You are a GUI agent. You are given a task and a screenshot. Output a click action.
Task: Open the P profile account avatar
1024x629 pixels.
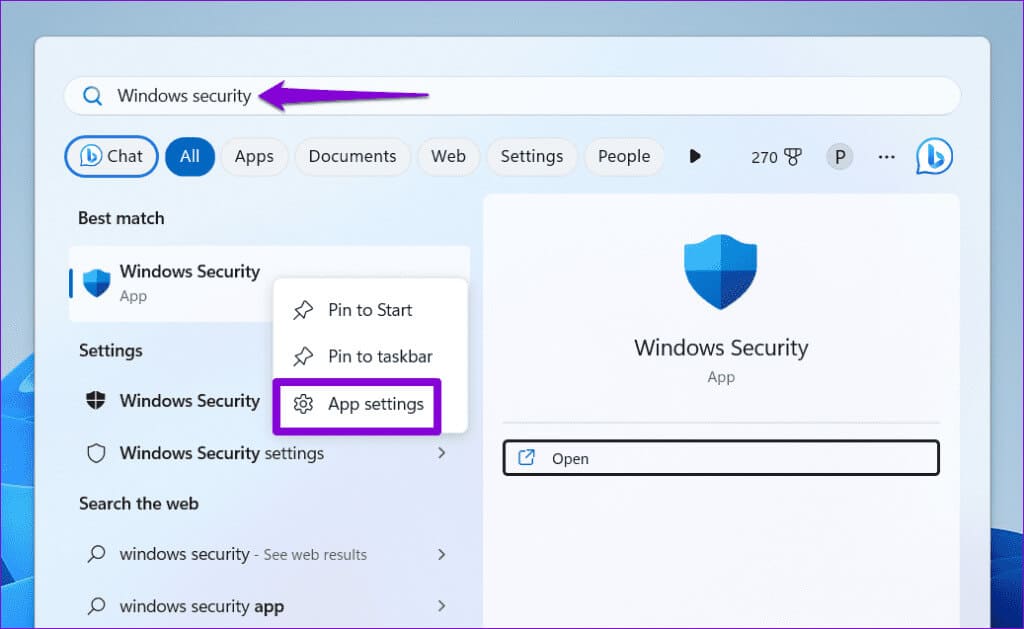point(839,157)
